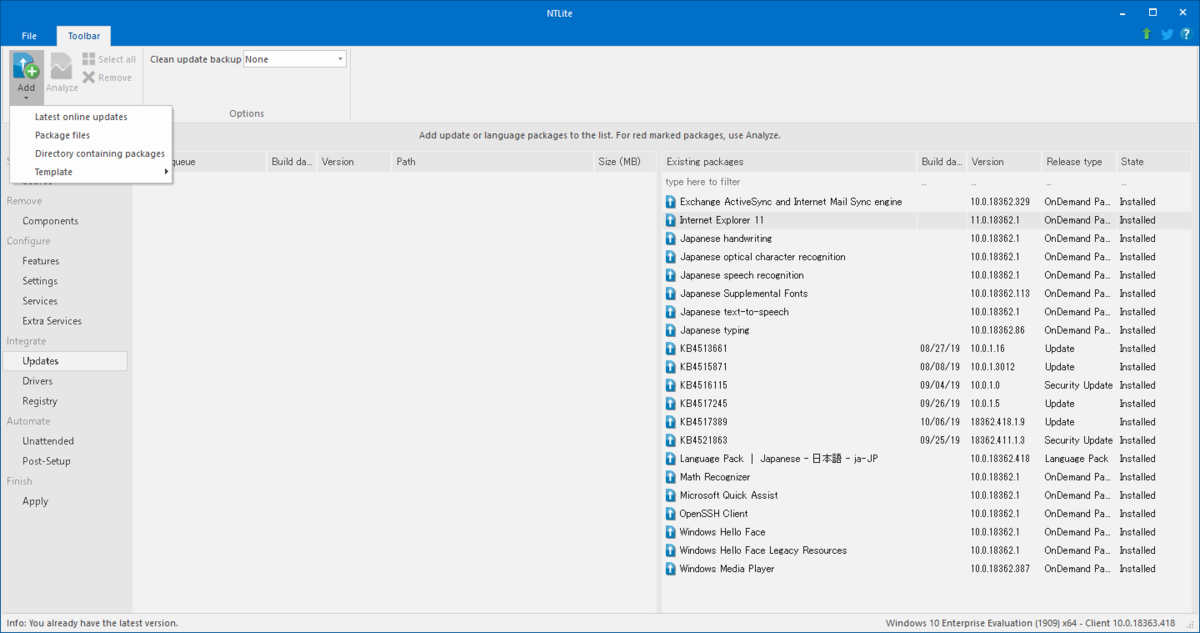
Task: Click the Add button dropdown arrow
Action: tap(26, 98)
